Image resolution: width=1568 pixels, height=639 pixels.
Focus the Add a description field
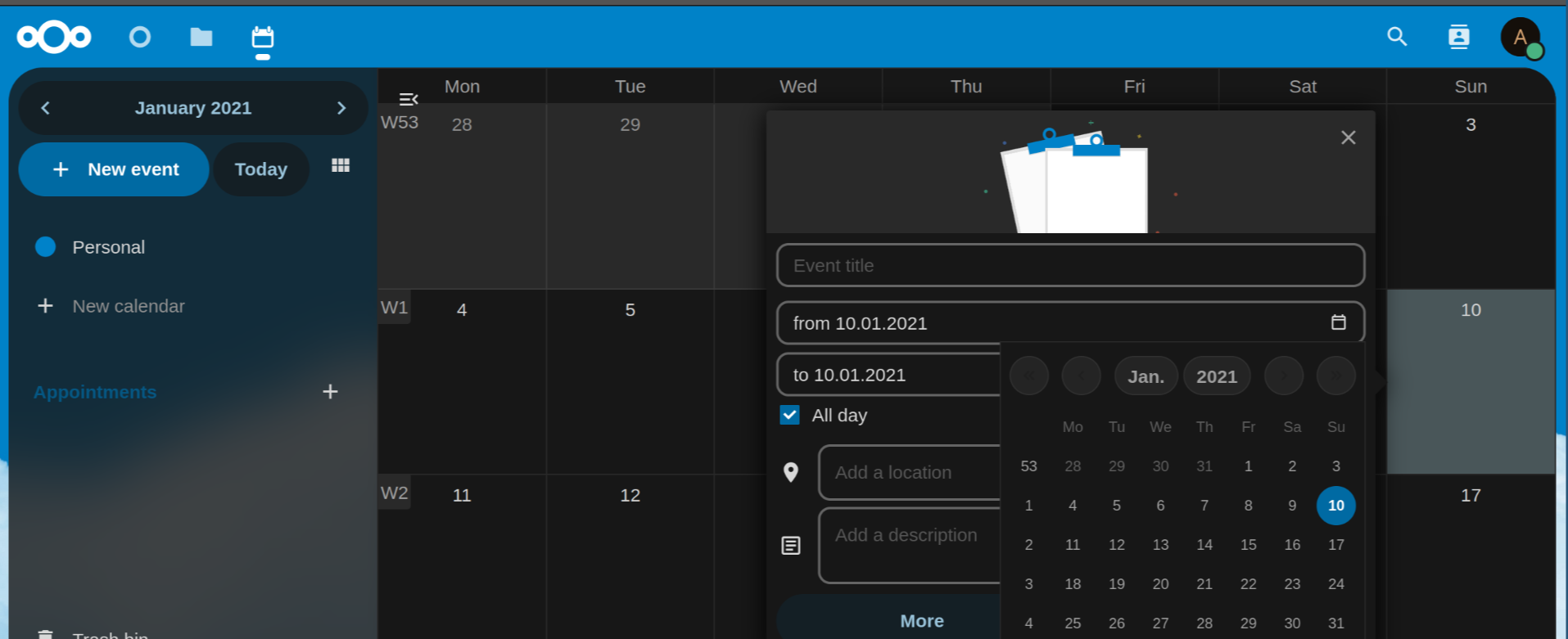[x=910, y=546]
